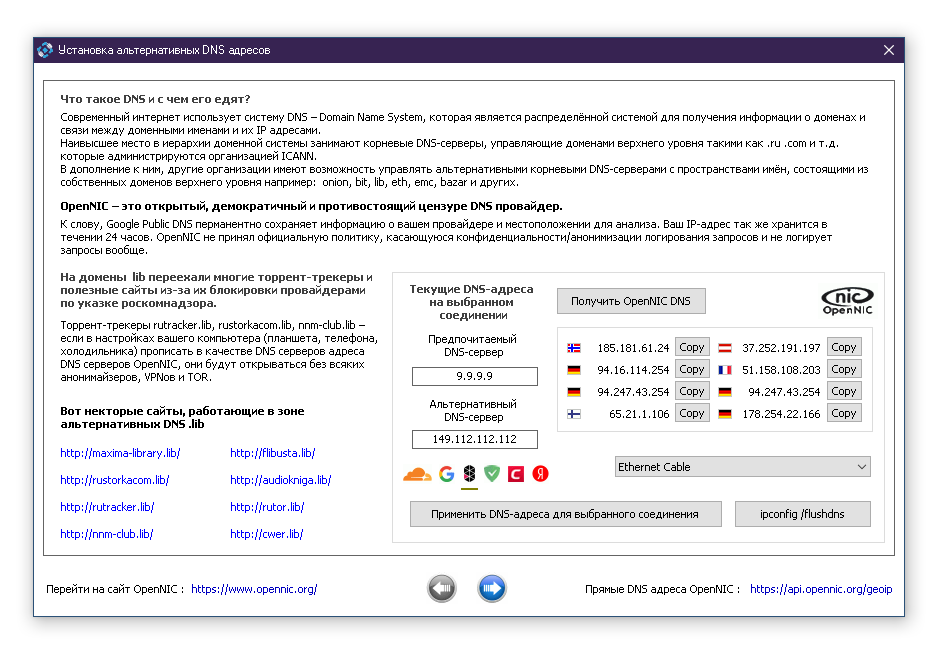Choose the Google DNS icon
Screen dimensions: 940x653
click(x=446, y=474)
